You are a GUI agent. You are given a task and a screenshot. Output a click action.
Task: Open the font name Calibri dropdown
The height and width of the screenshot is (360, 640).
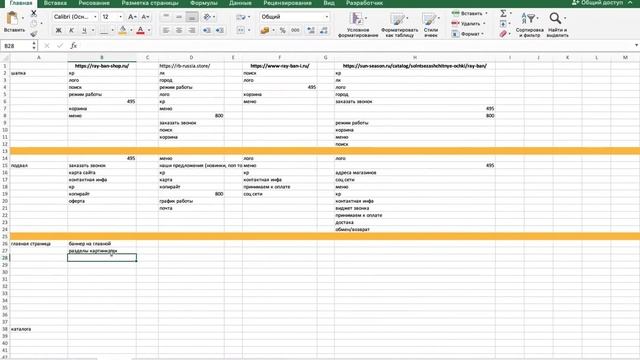coord(95,17)
